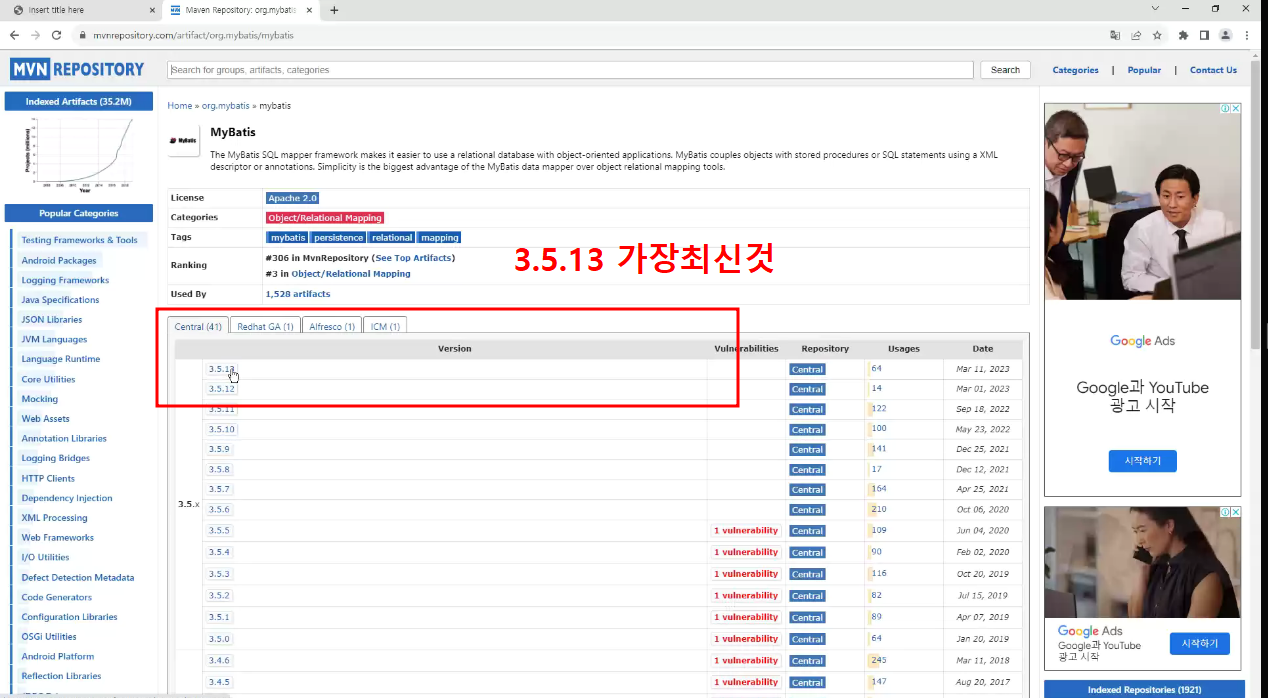Image resolution: width=1268 pixels, height=698 pixels.
Task: Open the Popular header link
Action: click(x=1144, y=70)
